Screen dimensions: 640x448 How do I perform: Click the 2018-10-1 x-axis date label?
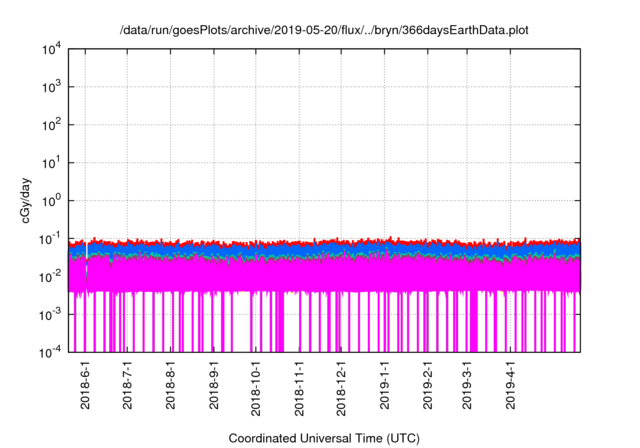256,388
